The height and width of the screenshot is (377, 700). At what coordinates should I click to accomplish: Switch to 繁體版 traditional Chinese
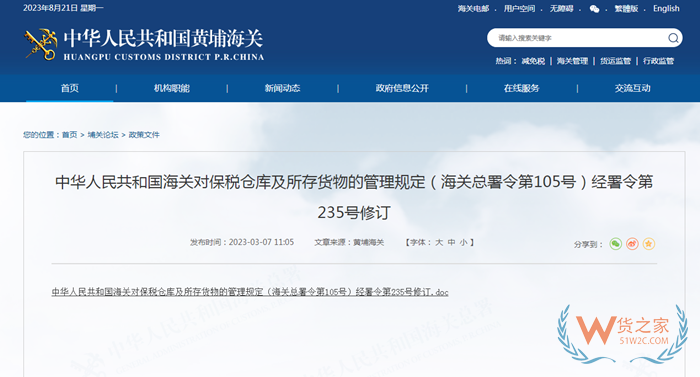tap(626, 8)
